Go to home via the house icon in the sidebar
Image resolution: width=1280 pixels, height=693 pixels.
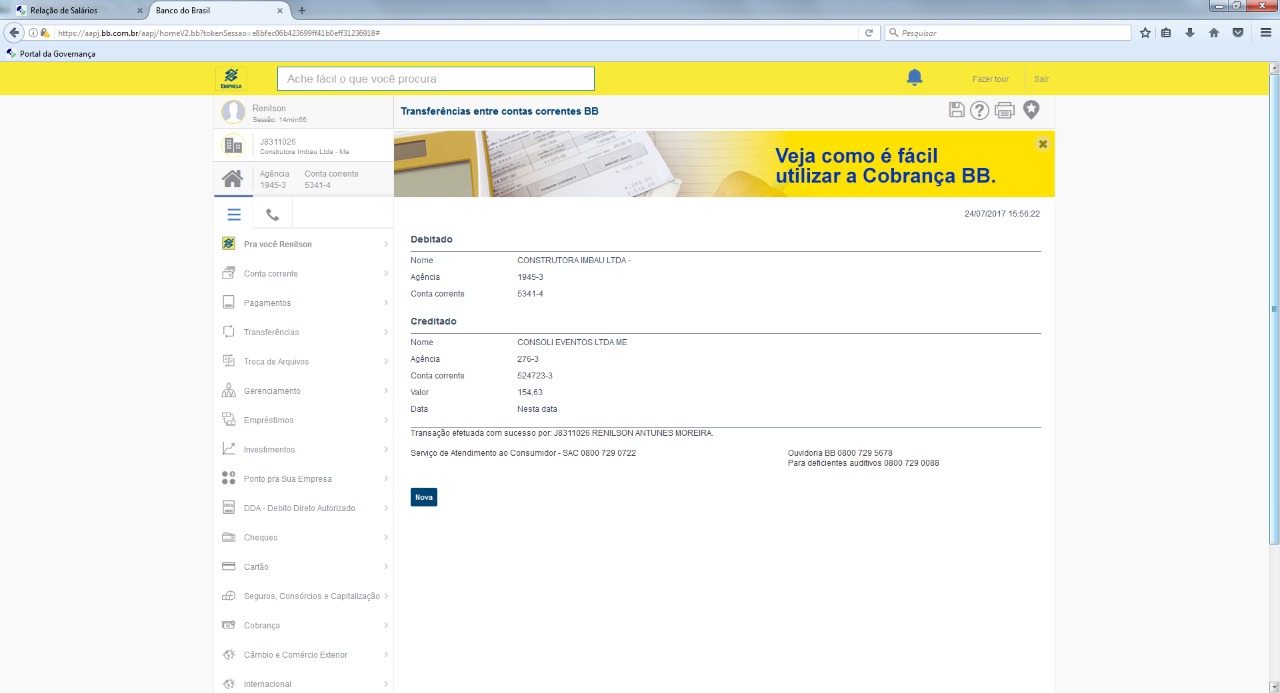coord(232,179)
